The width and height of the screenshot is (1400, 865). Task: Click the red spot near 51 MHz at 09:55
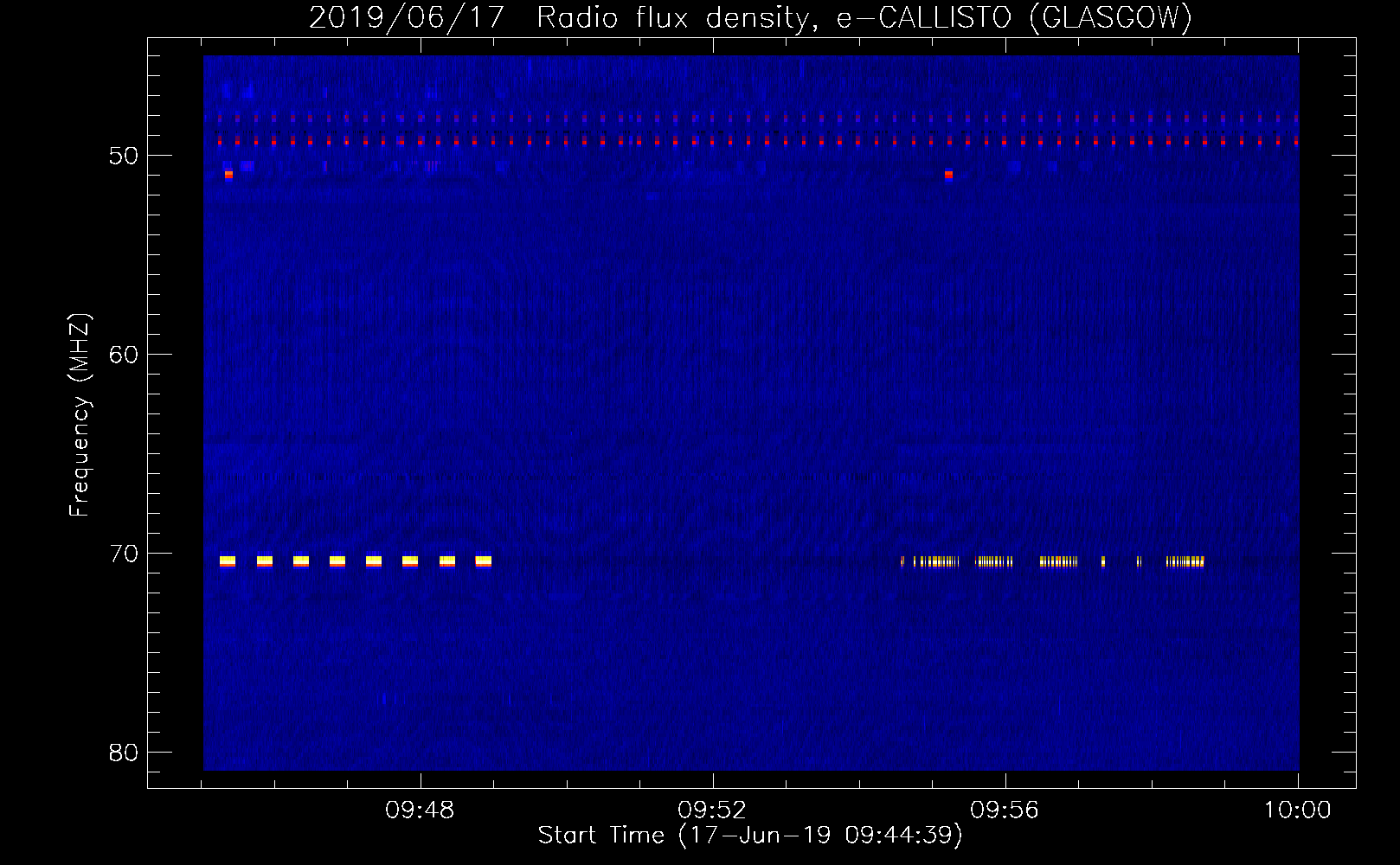(x=948, y=175)
